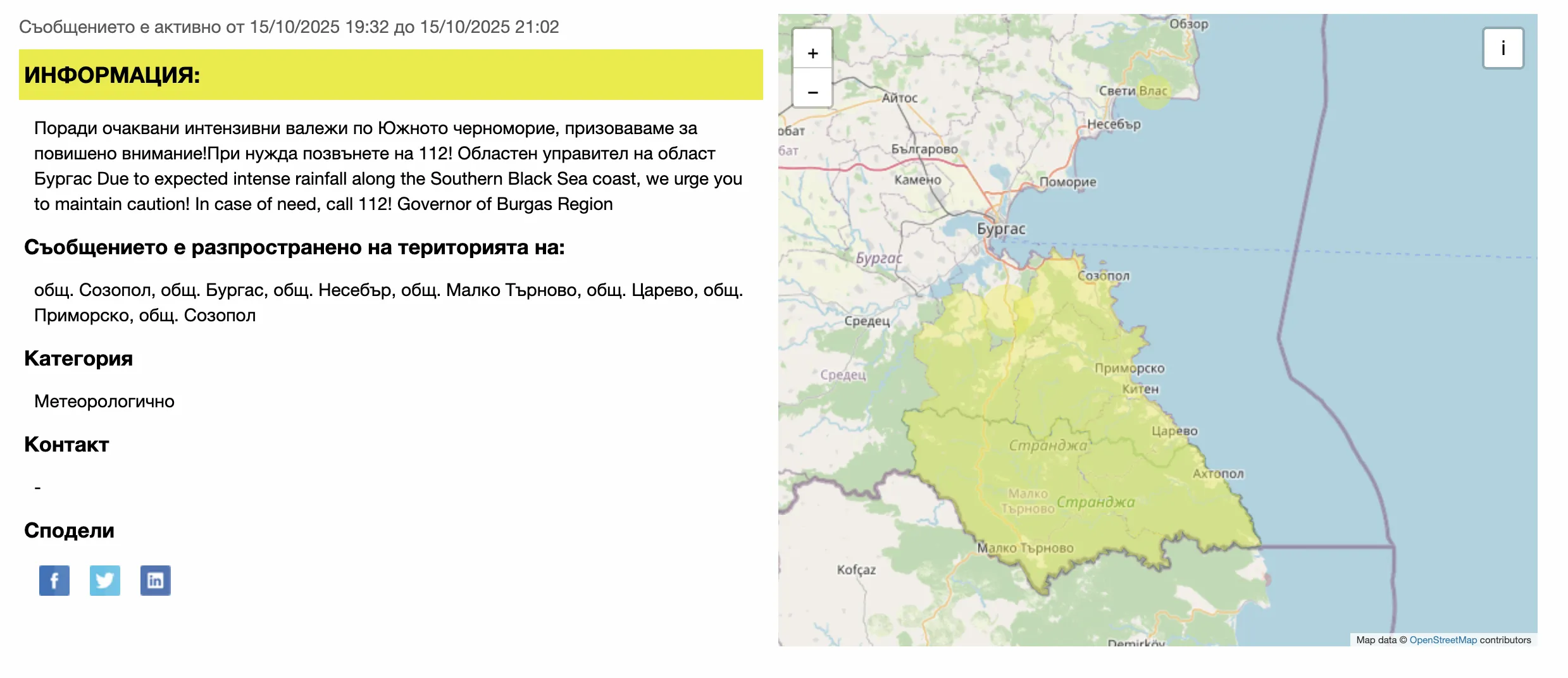The height and width of the screenshot is (678, 1568).
Task: Click the Бургас city label on map
Action: (x=1000, y=228)
